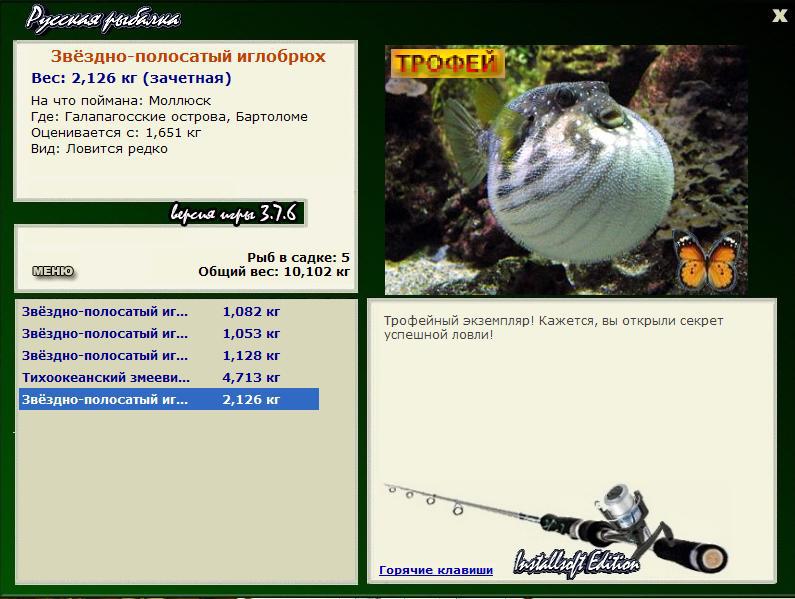Click the Вес: 2,126 кг (зачетная) text
795x599 pixels.
point(131,78)
